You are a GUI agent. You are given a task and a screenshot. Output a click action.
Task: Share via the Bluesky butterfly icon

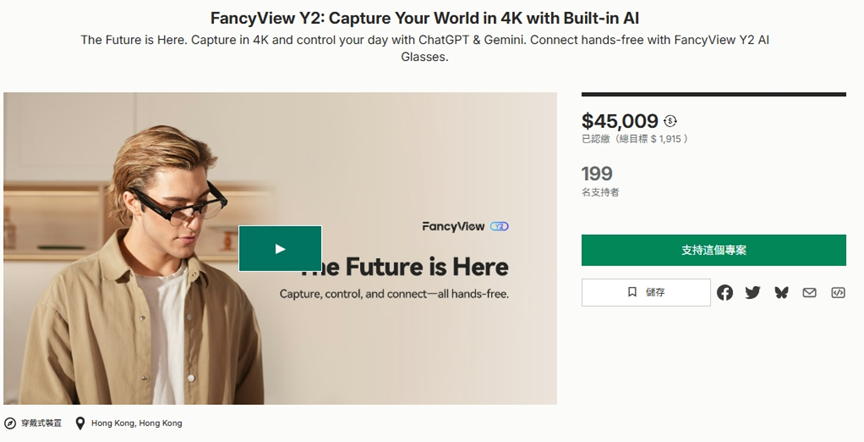(x=781, y=293)
